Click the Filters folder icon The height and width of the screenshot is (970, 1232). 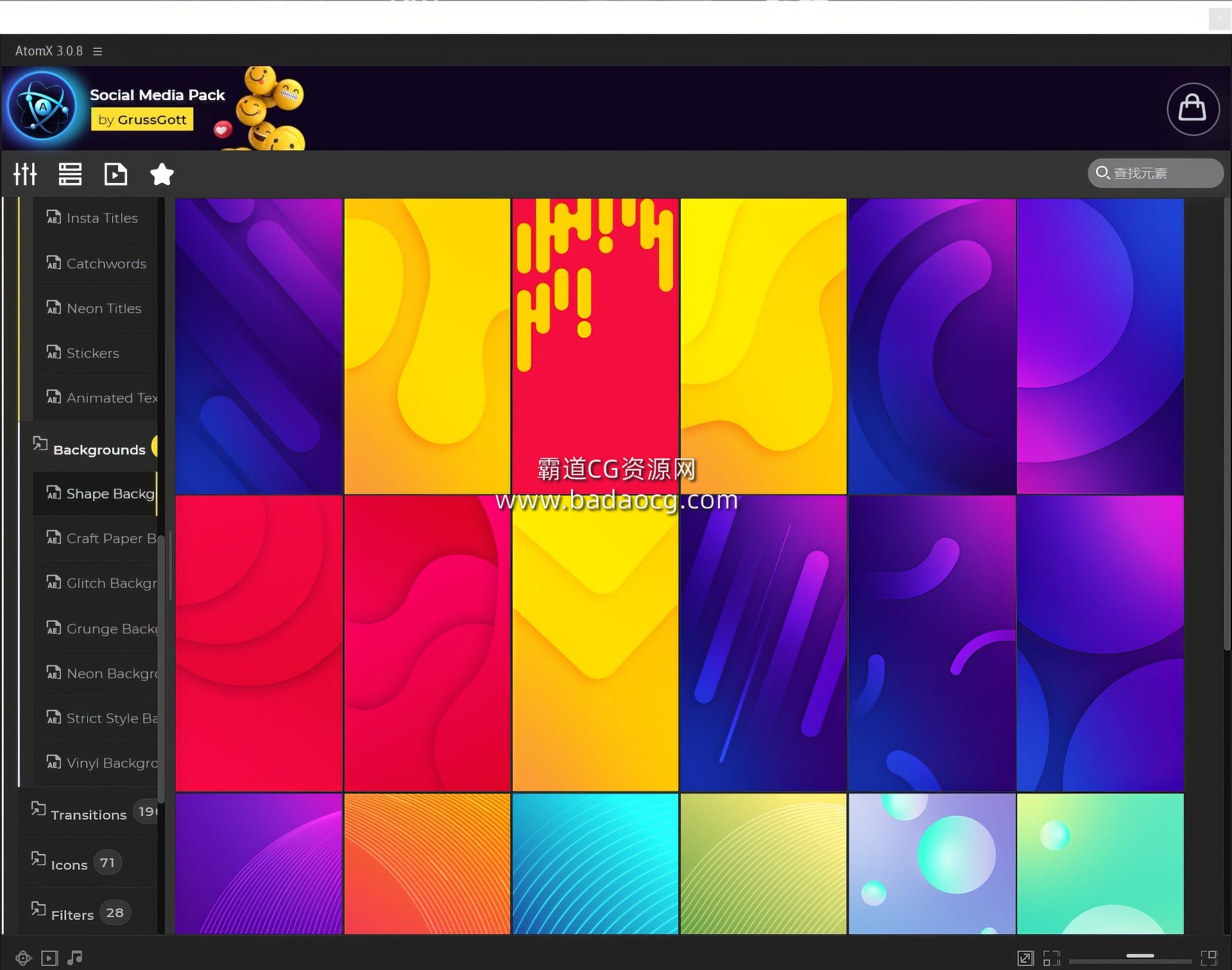pos(38,909)
